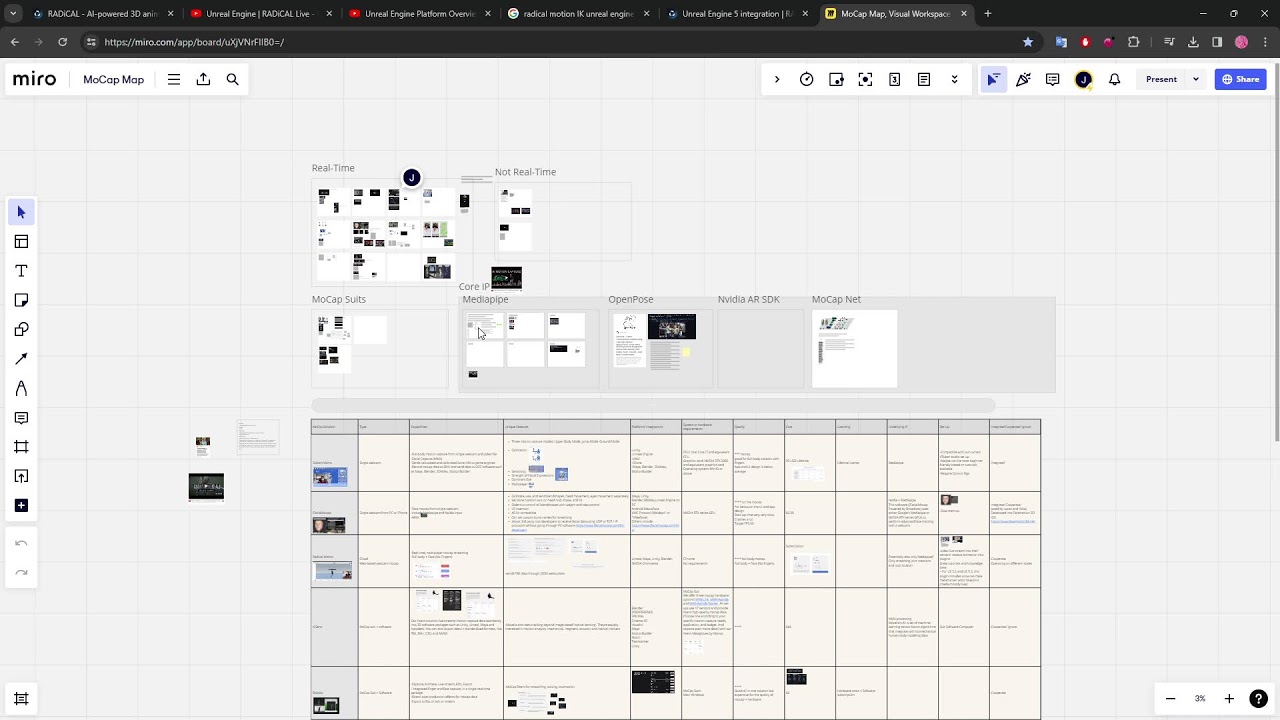Select the MoCap Net frame title
Image resolution: width=1280 pixels, height=720 pixels.
coord(836,299)
